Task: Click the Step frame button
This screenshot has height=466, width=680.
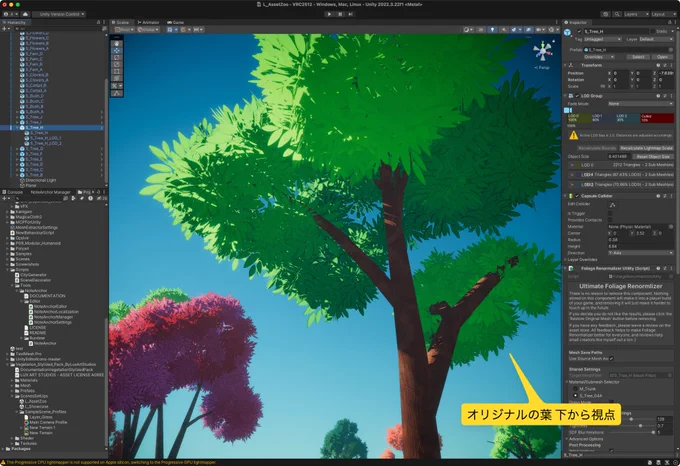Action: (350, 14)
